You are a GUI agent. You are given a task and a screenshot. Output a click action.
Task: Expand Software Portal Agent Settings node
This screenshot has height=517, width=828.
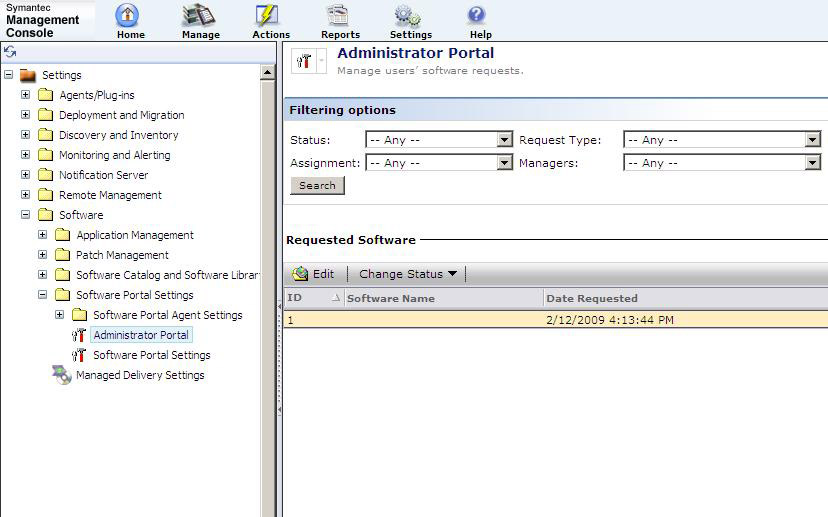[x=59, y=315]
